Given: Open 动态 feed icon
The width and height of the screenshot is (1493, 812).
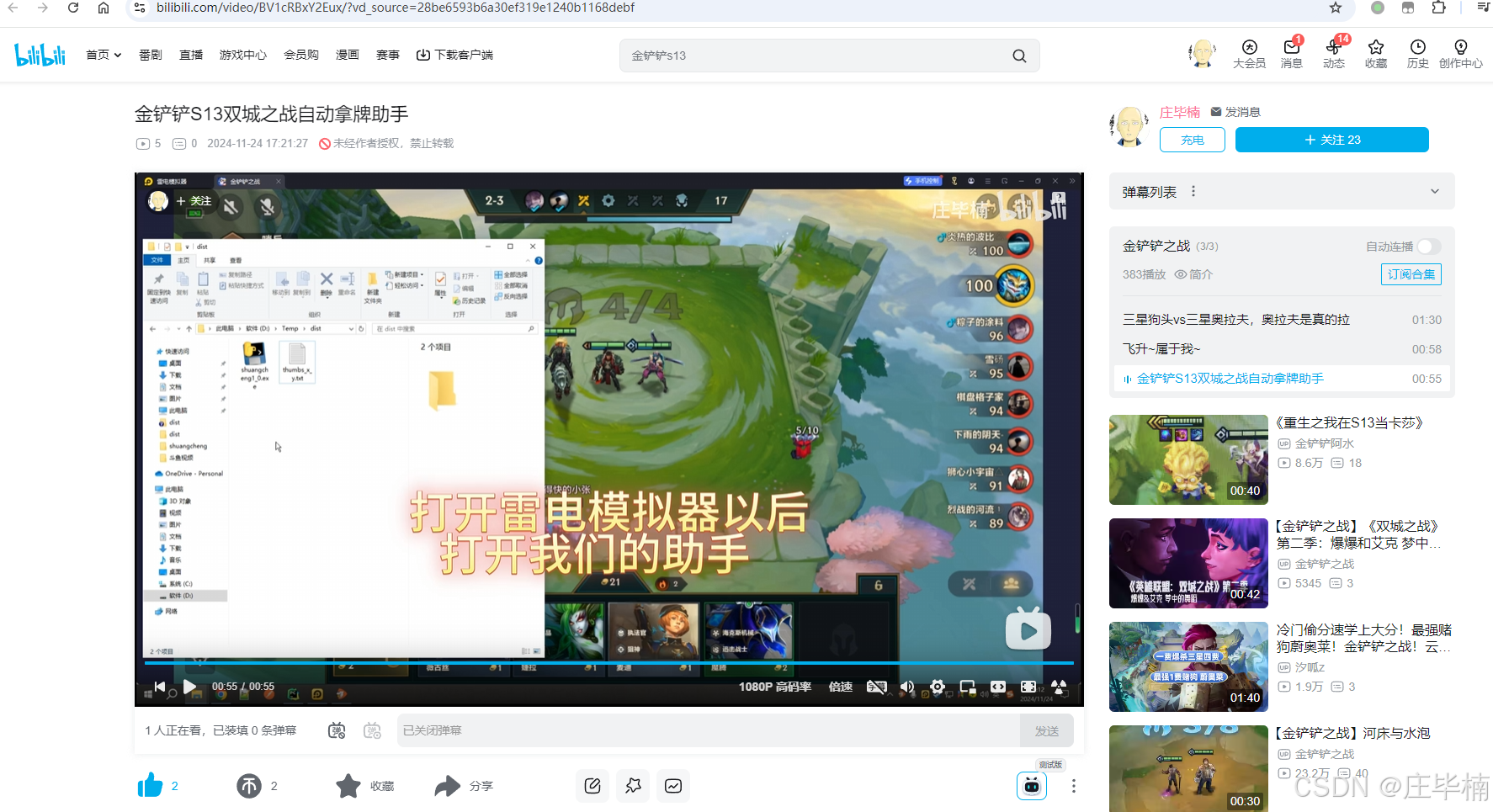Looking at the screenshot, I should pos(1334,54).
